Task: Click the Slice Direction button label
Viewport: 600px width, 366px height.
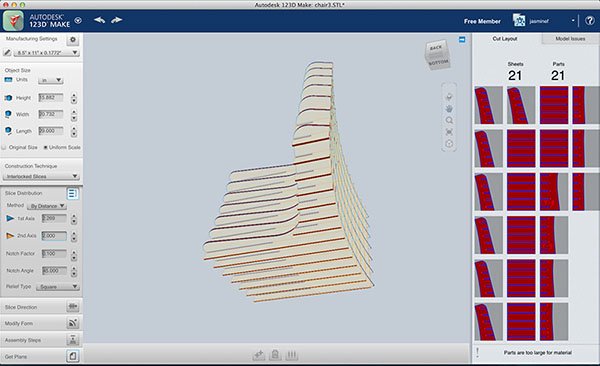Action: coord(21,307)
